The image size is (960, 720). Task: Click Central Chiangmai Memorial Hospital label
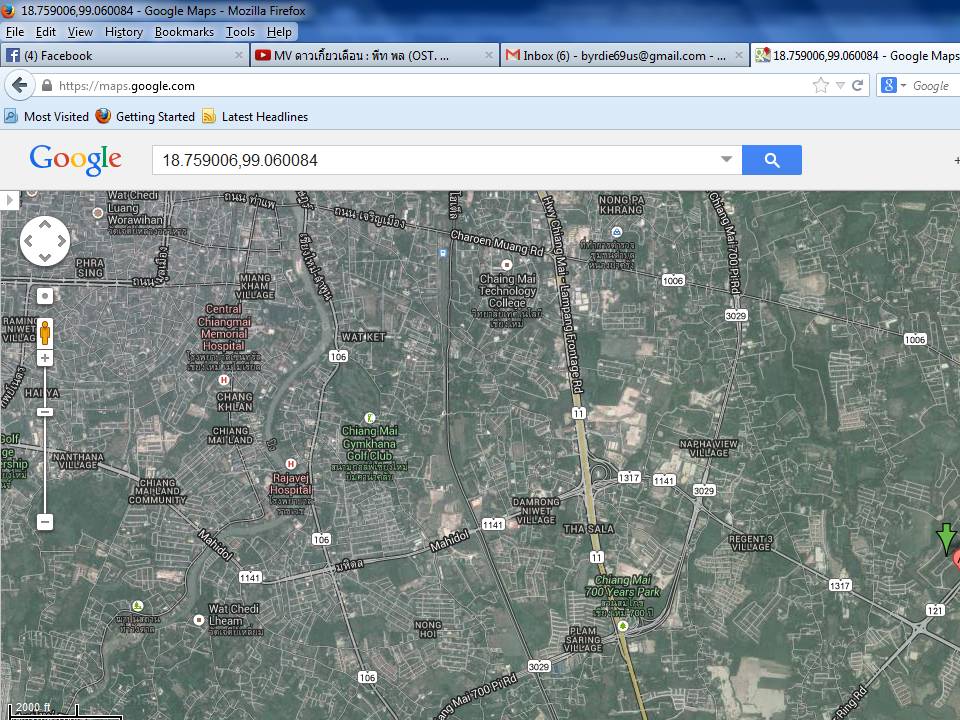tap(223, 328)
